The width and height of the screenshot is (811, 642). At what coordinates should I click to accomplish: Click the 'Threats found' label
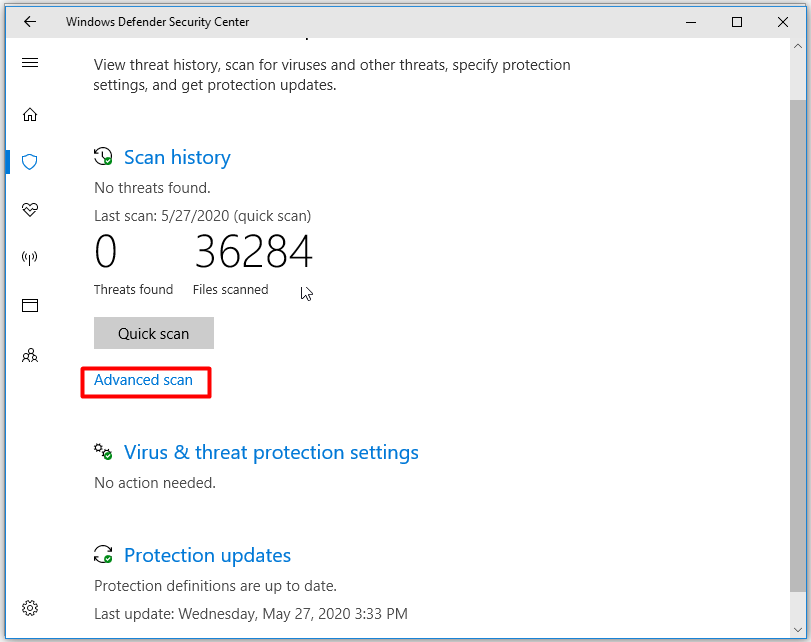point(133,289)
